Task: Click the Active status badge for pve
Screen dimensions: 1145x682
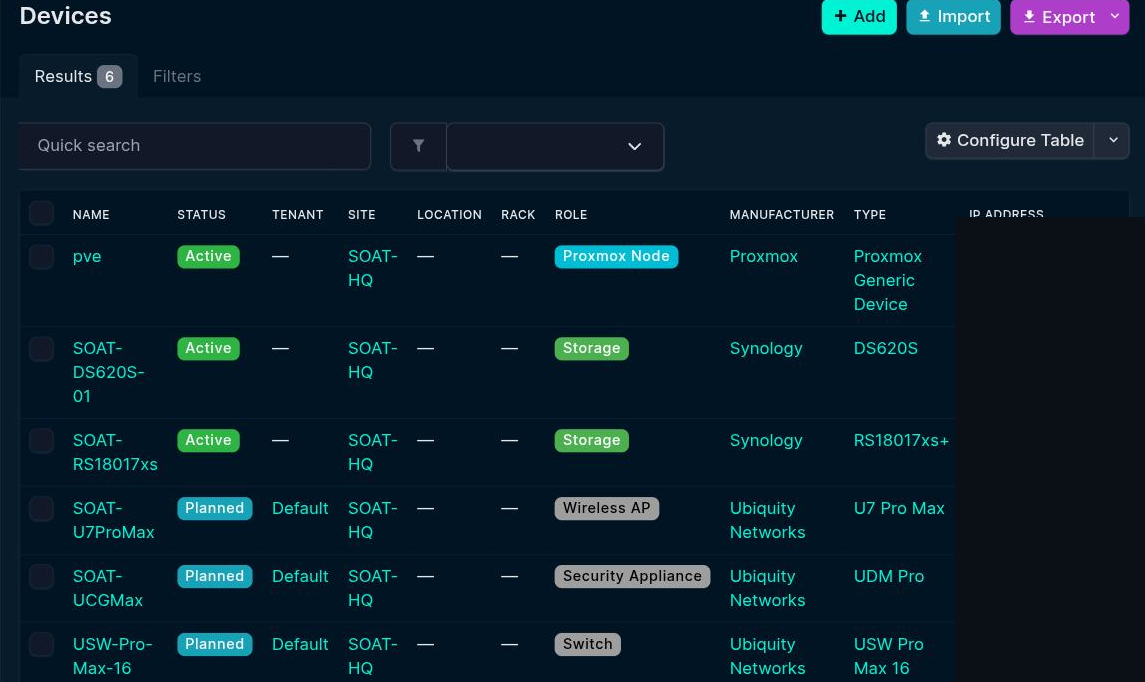Action: pos(208,256)
